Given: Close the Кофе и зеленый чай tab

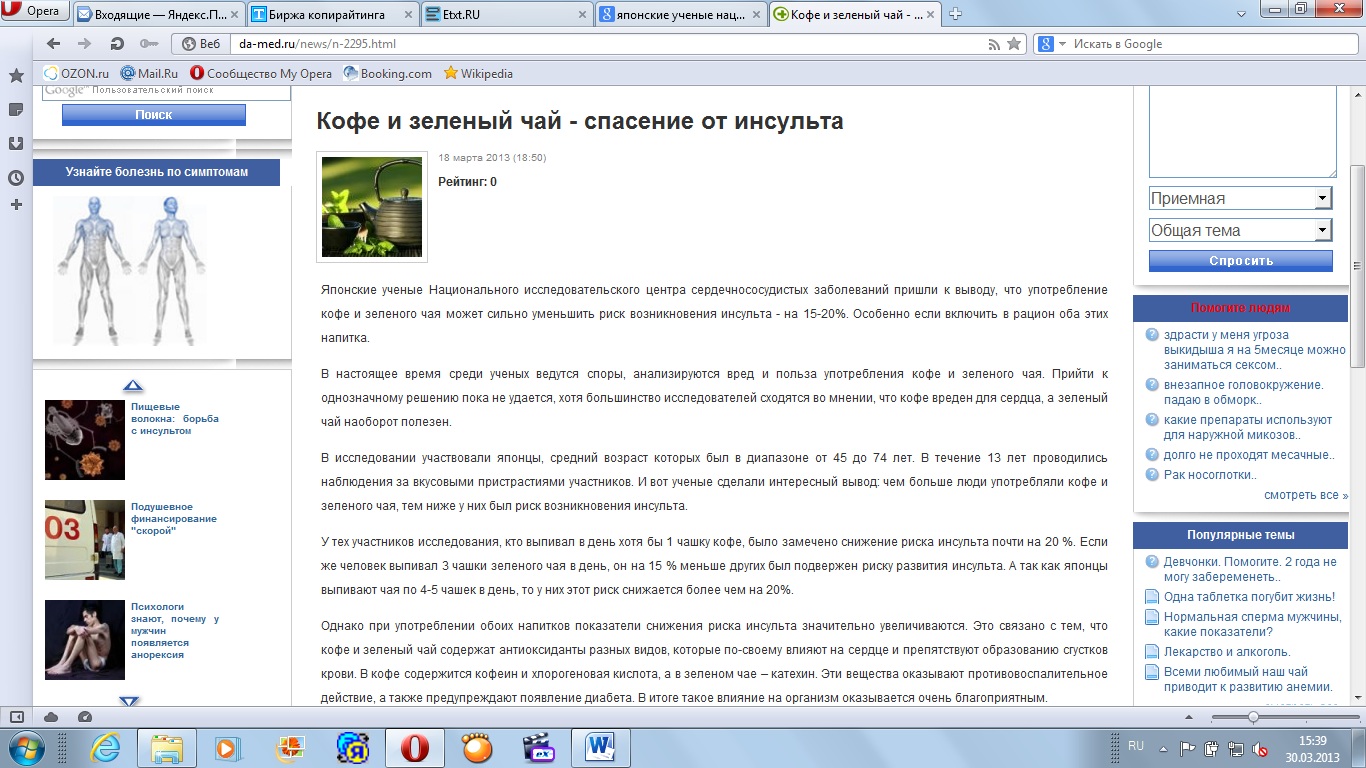Looking at the screenshot, I should tap(932, 14).
